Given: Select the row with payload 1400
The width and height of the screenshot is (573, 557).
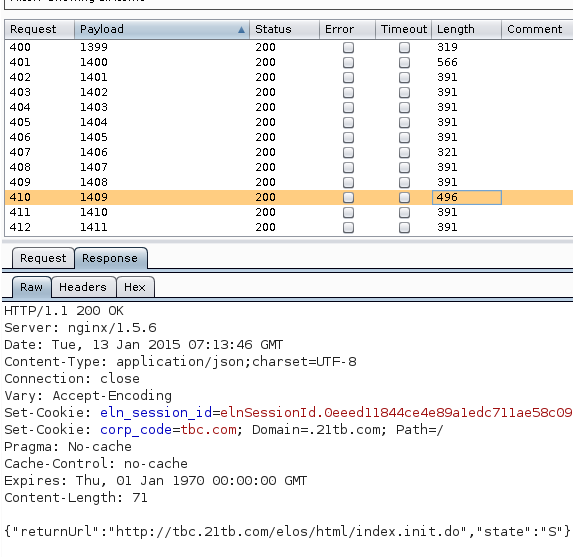Looking at the screenshot, I should (x=289, y=62).
